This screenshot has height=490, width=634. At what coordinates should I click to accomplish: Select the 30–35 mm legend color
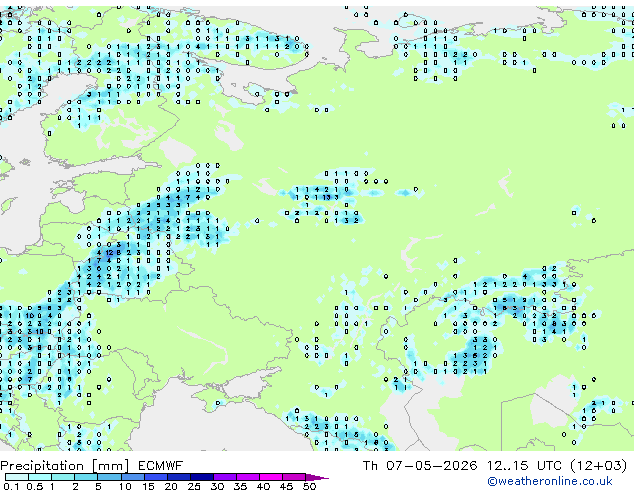(224, 477)
